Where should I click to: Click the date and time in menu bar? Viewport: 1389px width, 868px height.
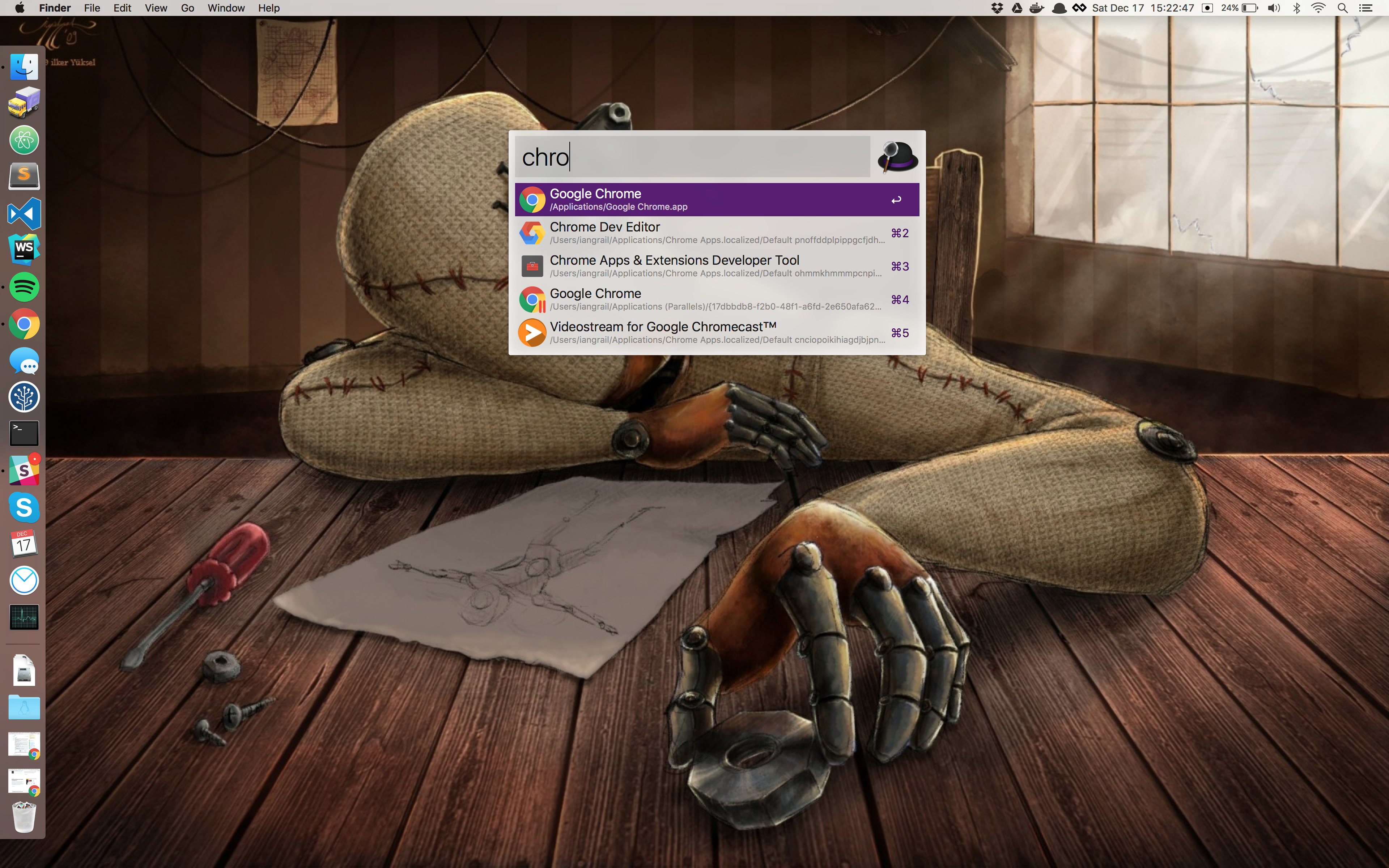coord(1143,8)
